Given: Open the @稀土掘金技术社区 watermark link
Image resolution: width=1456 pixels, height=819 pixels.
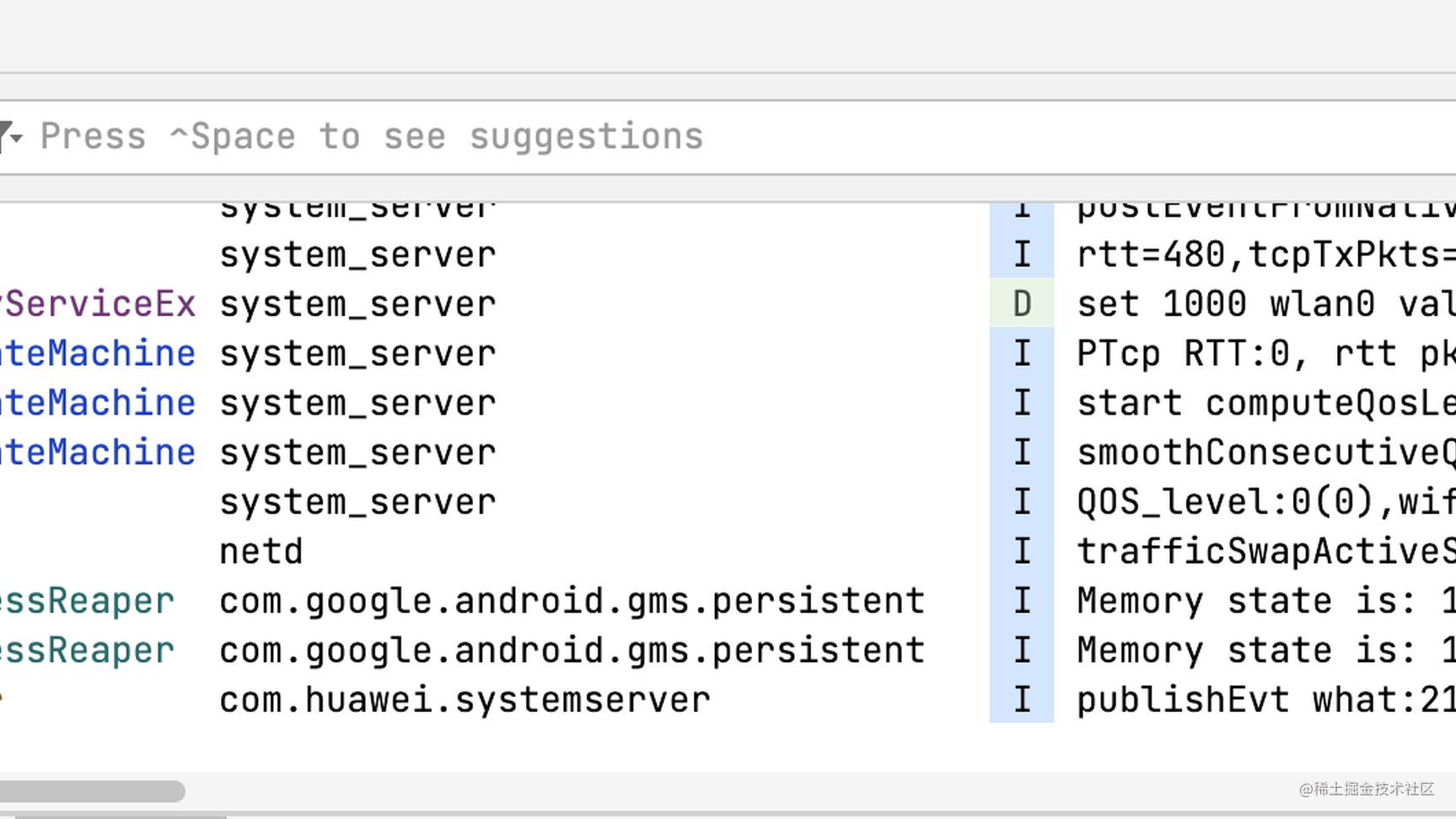Looking at the screenshot, I should click(1367, 790).
